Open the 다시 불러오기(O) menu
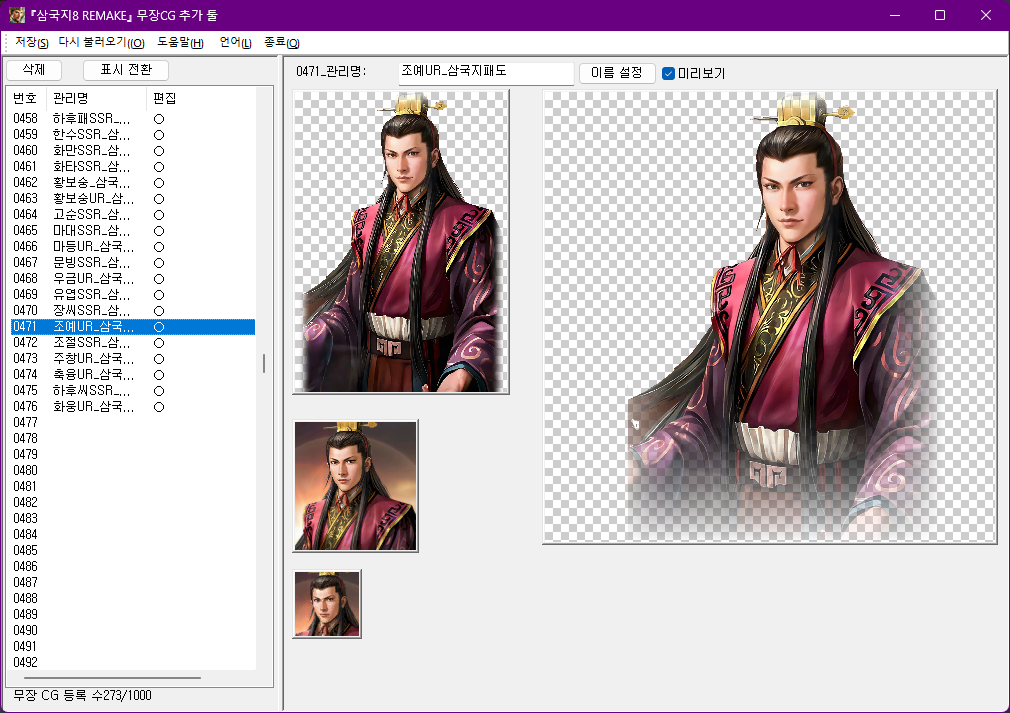 point(101,43)
